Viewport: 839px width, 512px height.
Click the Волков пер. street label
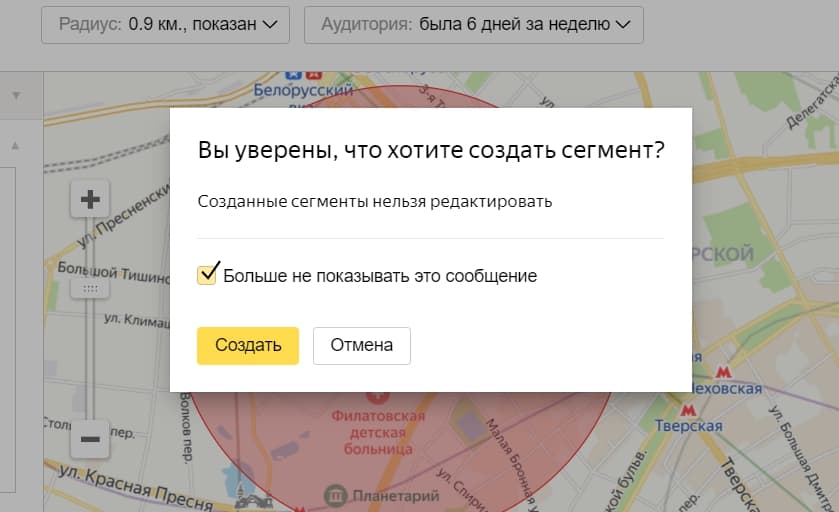186,427
